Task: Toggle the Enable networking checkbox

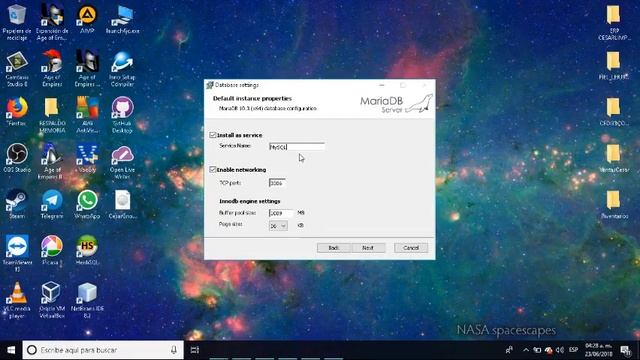Action: click(213, 169)
